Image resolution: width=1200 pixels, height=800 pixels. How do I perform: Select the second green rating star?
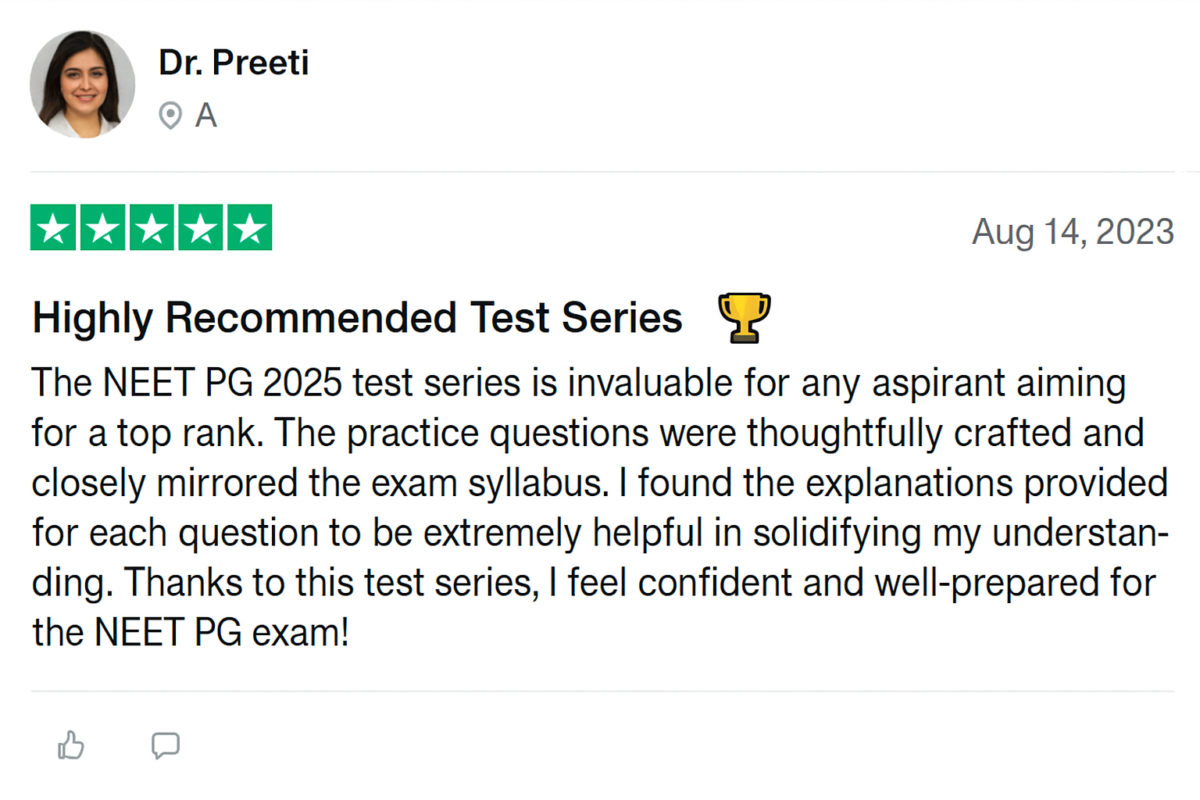(104, 229)
